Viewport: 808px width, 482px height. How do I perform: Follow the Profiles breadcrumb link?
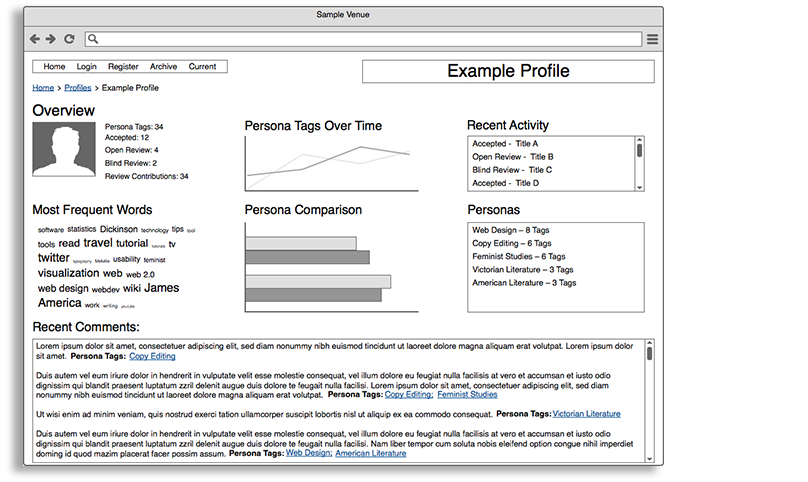[x=78, y=88]
